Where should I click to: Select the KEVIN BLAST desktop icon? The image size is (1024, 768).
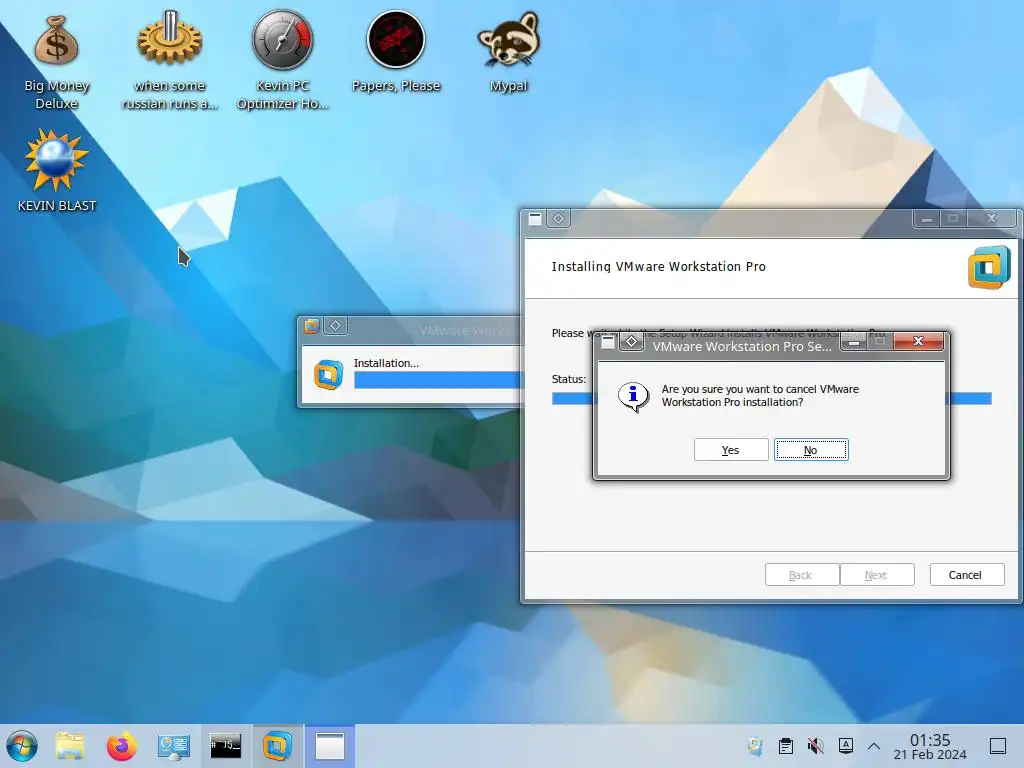coord(57,171)
